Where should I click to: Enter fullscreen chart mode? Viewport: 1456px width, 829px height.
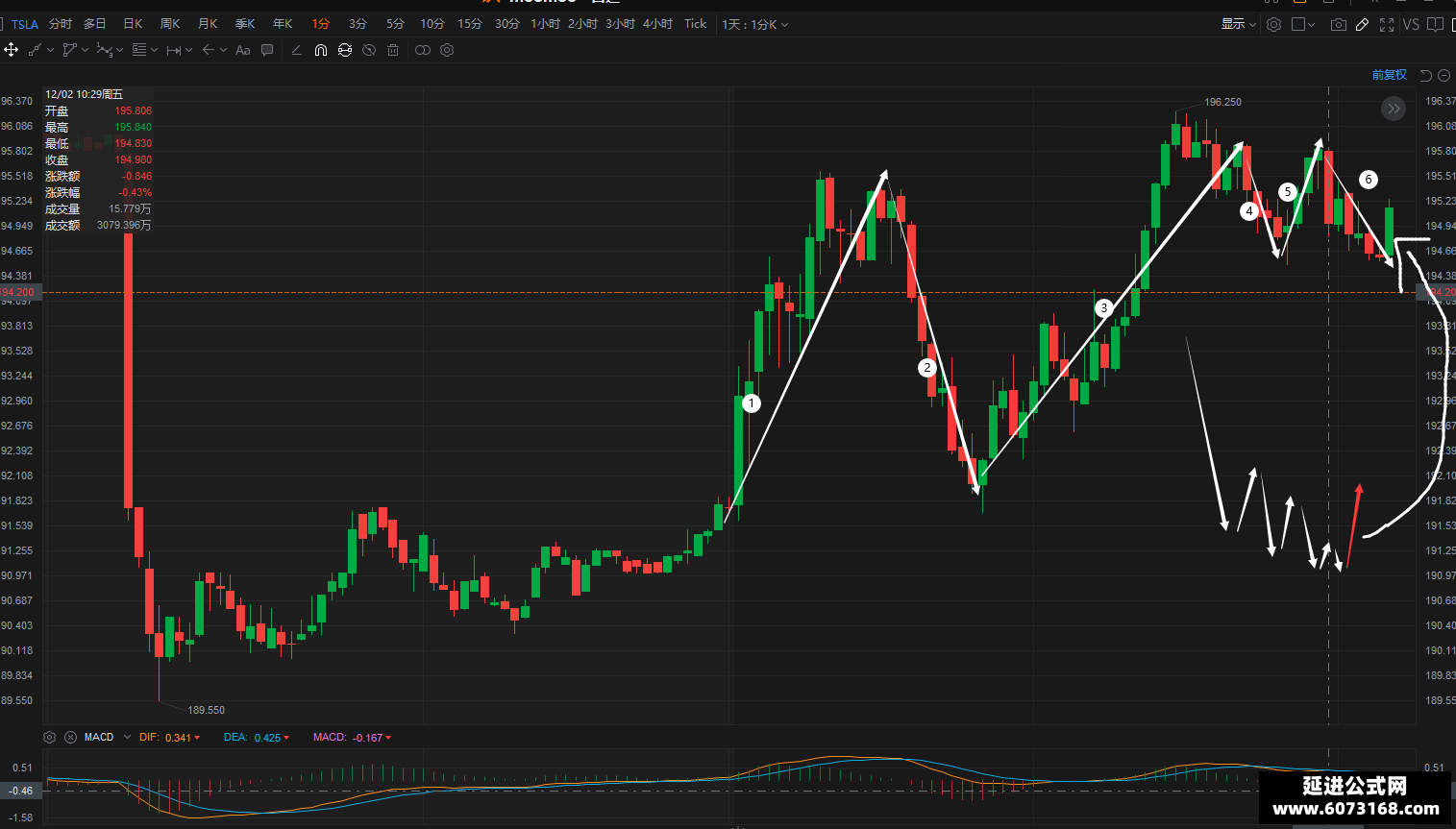pos(1387,24)
